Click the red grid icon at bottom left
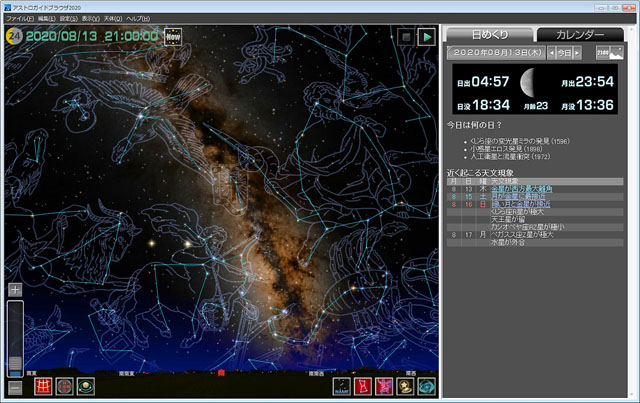640x403 pixels. click(43, 386)
